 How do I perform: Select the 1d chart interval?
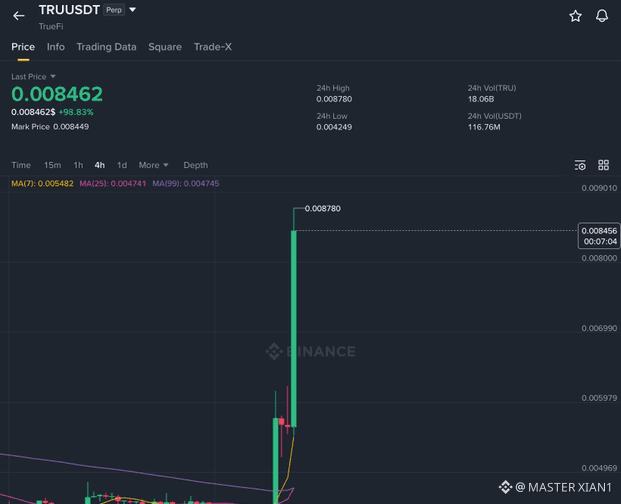point(122,165)
